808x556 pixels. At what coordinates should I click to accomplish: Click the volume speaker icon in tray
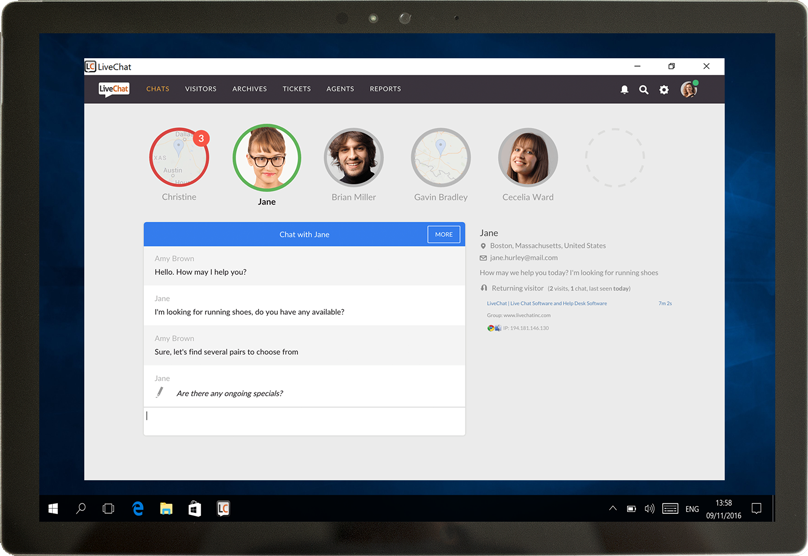[x=649, y=509]
